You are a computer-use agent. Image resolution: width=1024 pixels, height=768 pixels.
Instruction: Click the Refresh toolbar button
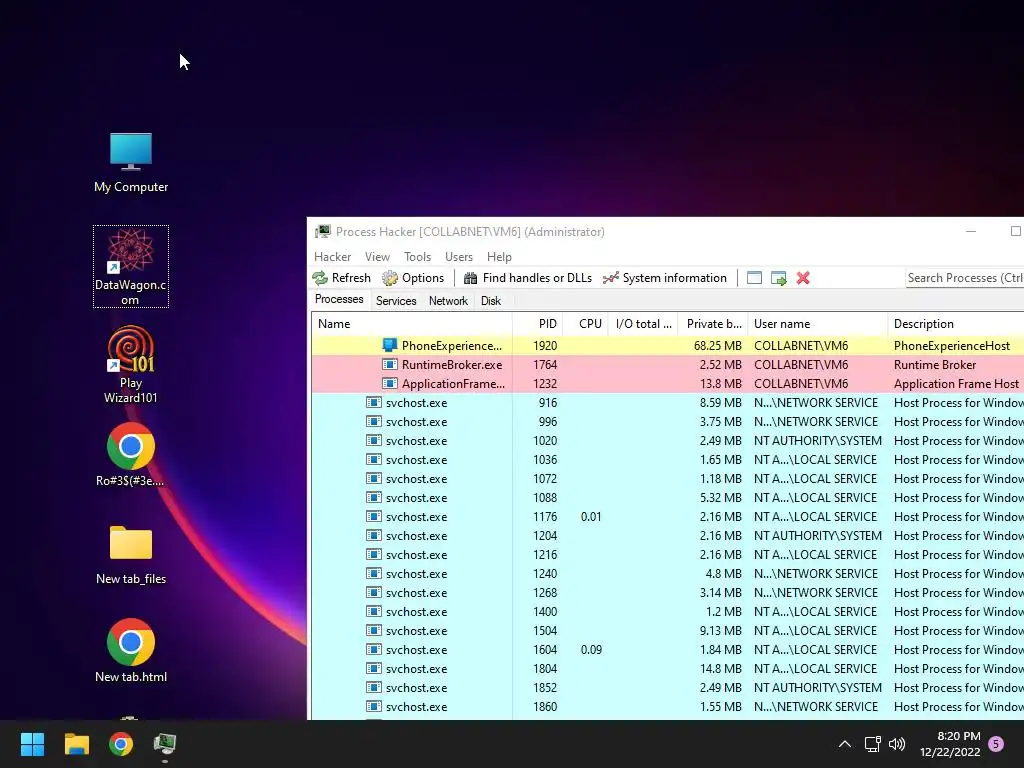[x=342, y=278]
